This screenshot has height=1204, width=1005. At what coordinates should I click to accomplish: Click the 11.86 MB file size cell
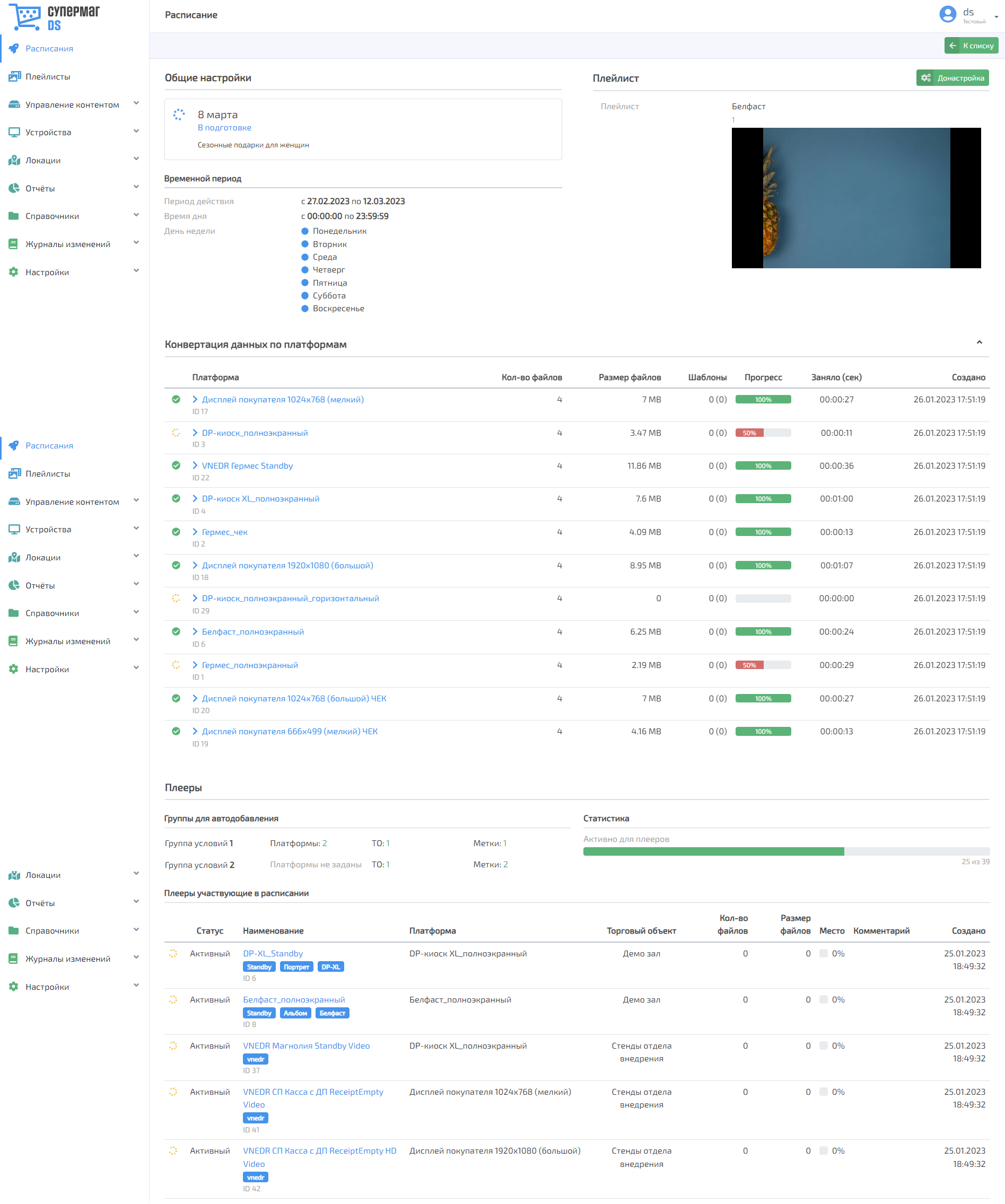coord(644,465)
